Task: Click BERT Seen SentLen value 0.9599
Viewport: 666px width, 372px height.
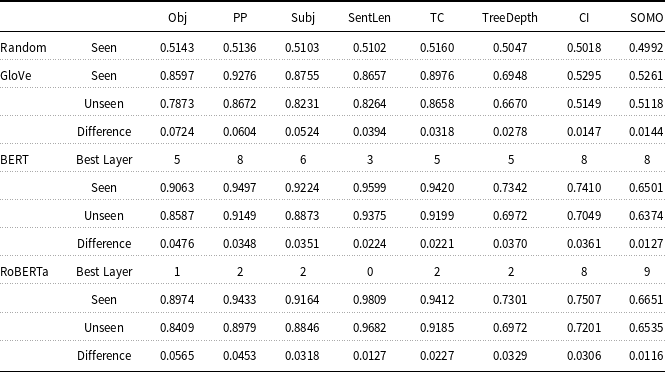Action: (x=370, y=188)
